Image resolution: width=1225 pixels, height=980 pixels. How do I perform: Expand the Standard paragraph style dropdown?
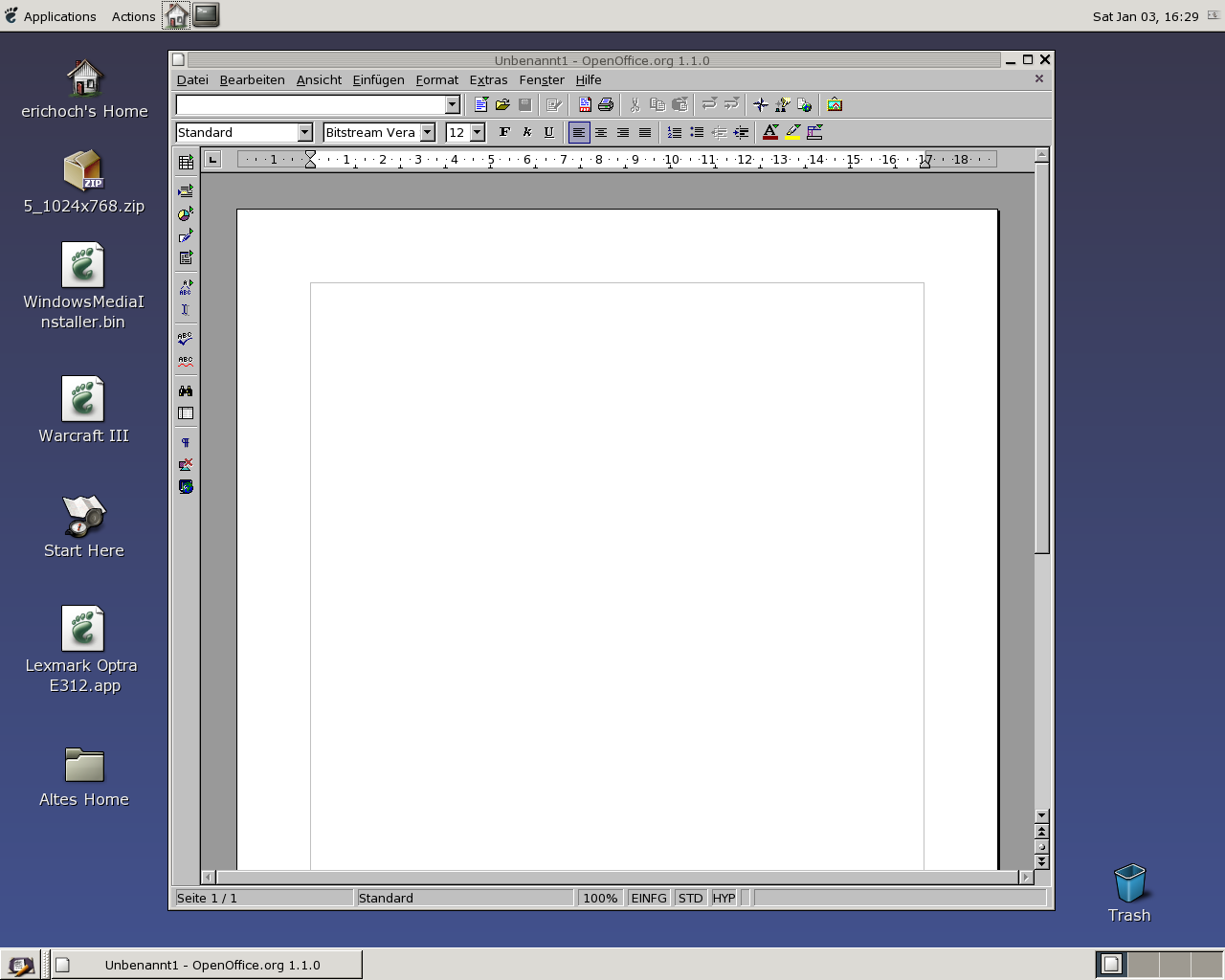point(304,133)
